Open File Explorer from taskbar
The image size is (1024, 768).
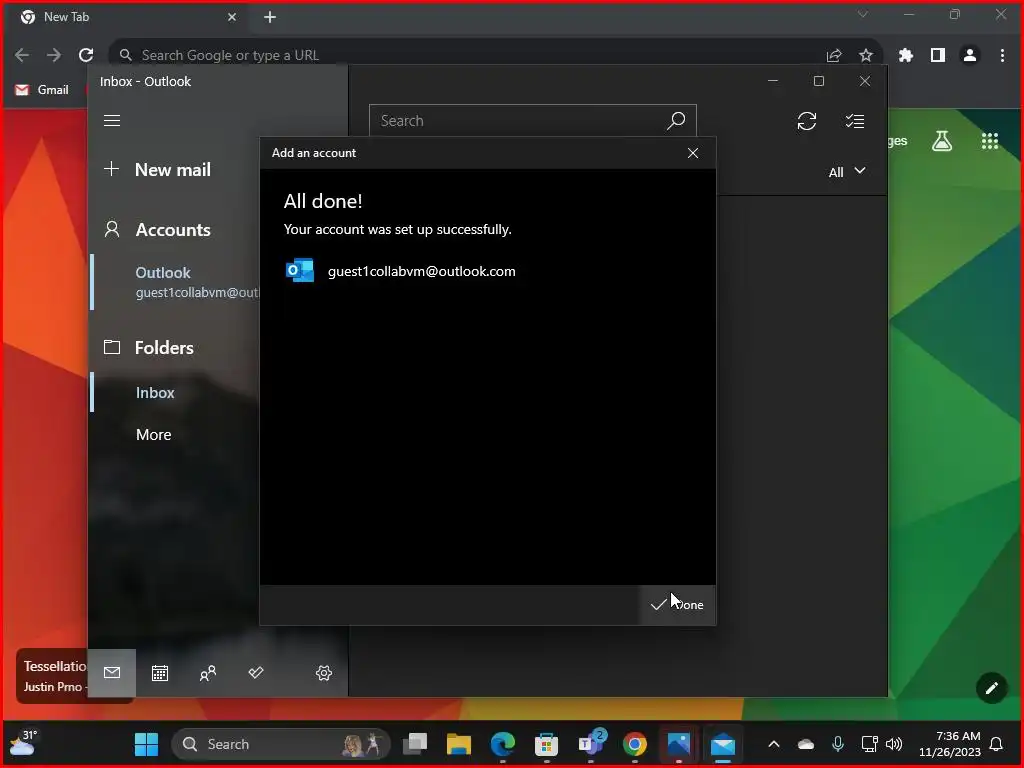tap(459, 744)
